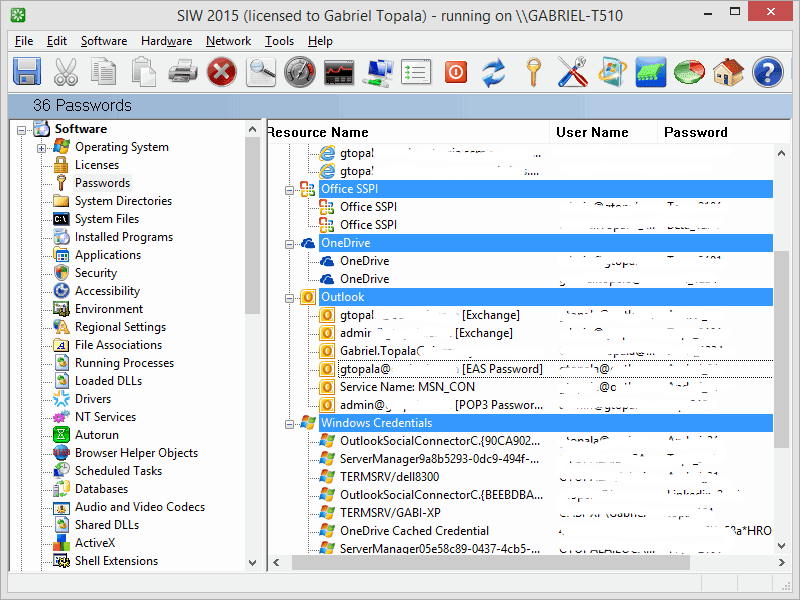Sort by the User Name column header
The image size is (800, 600).
point(604,132)
